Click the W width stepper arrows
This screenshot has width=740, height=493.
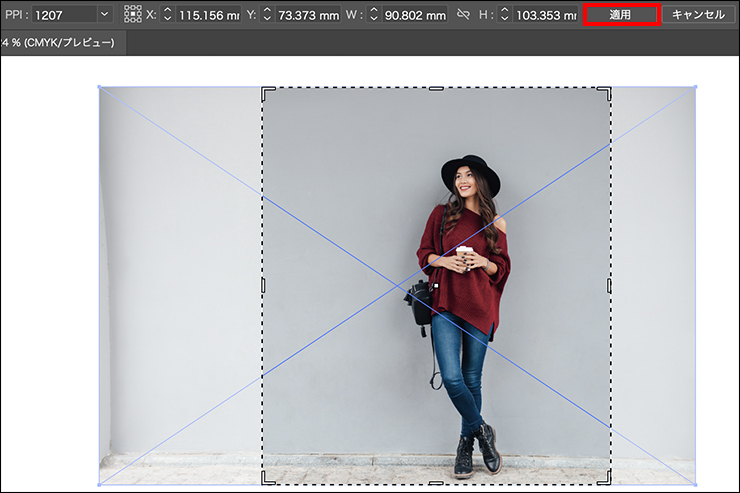tap(373, 15)
